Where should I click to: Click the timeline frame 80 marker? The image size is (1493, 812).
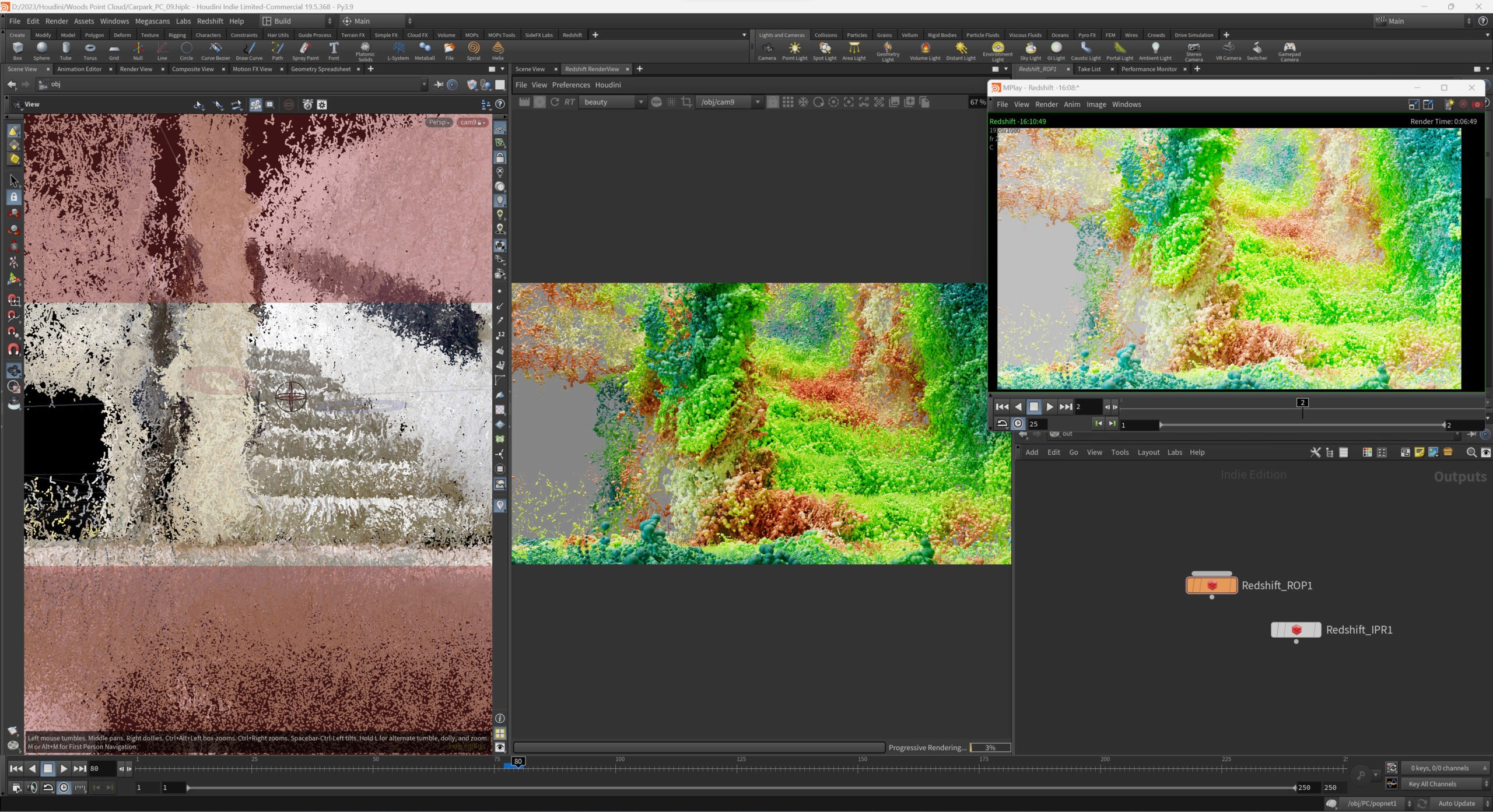click(x=518, y=761)
